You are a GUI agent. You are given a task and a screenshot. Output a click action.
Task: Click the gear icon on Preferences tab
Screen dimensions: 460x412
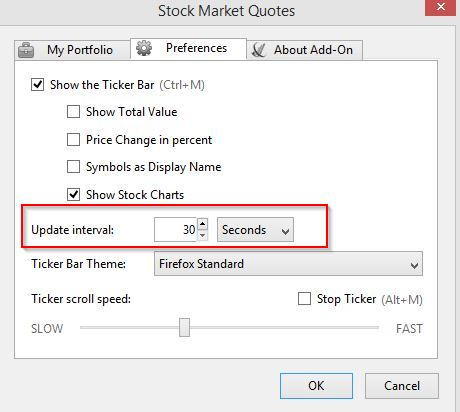[x=144, y=48]
